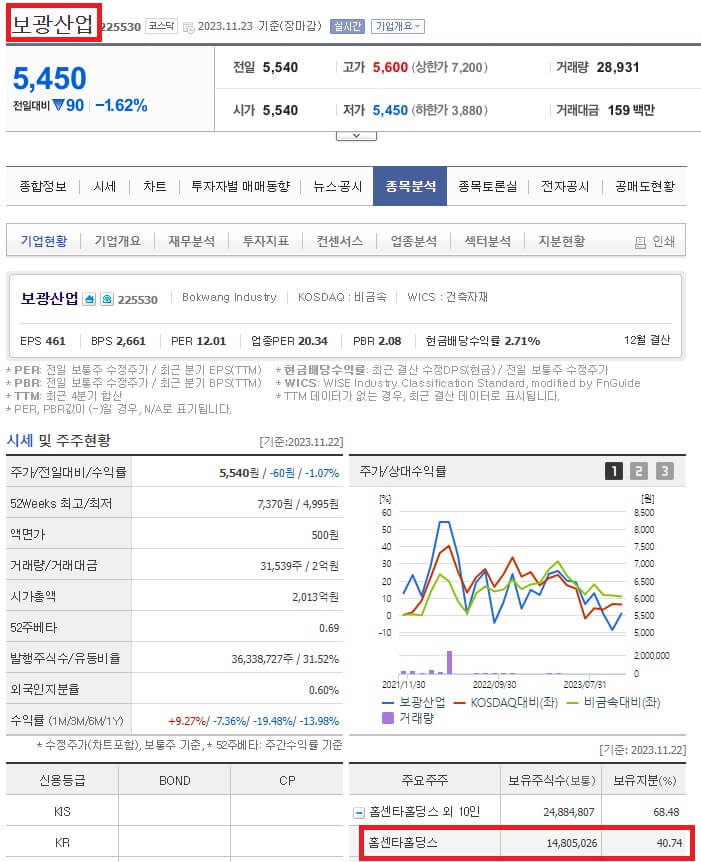Click the 현금배당수익률 2.71% value
701x862 pixels.
pos(522,341)
